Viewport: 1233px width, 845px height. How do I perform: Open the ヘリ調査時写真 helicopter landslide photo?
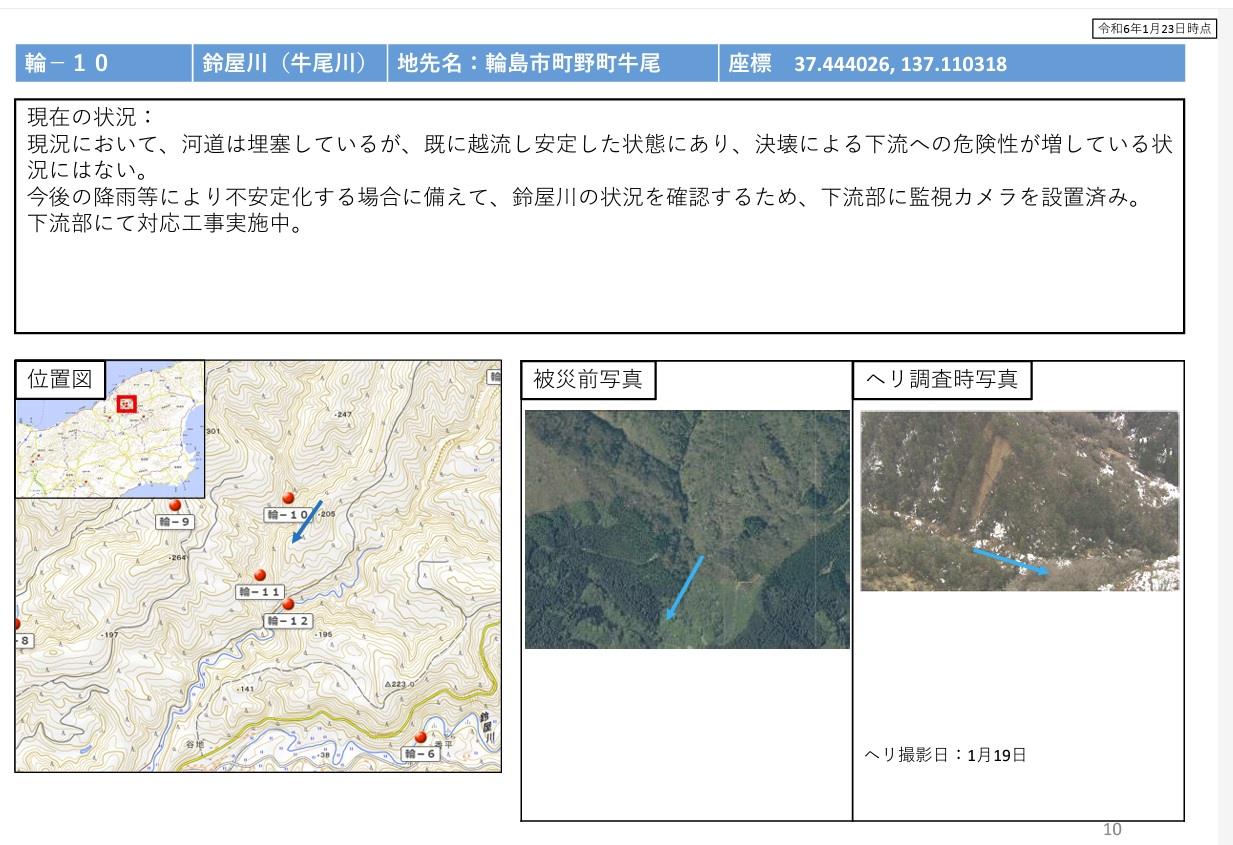(1020, 500)
